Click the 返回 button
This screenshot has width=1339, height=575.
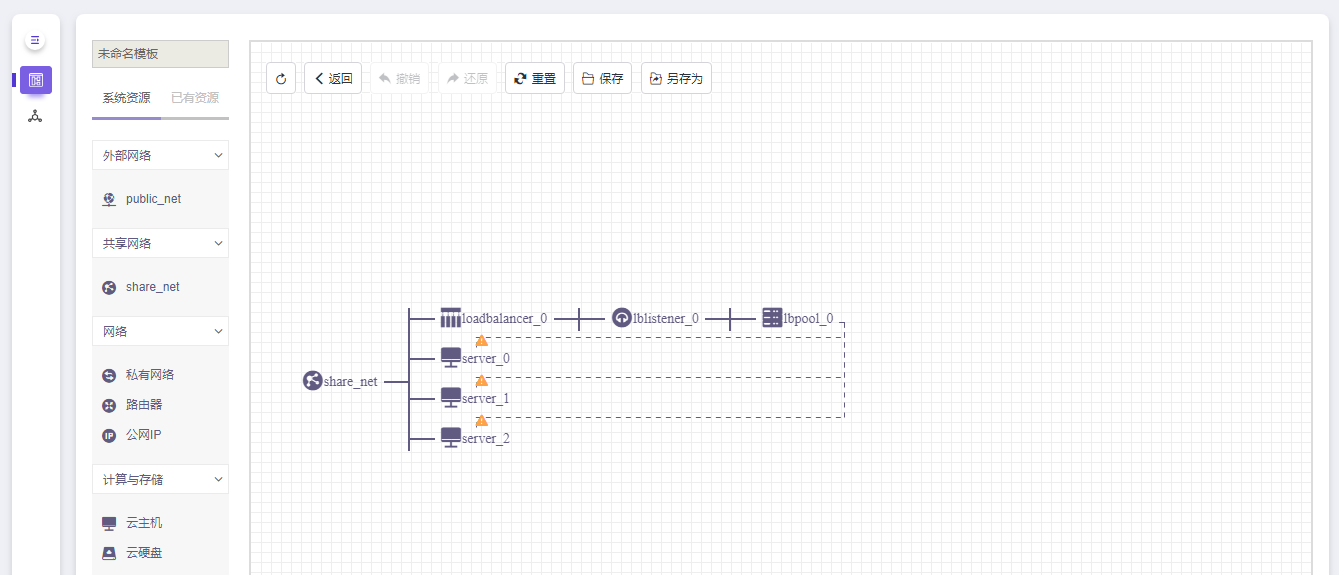pos(333,78)
